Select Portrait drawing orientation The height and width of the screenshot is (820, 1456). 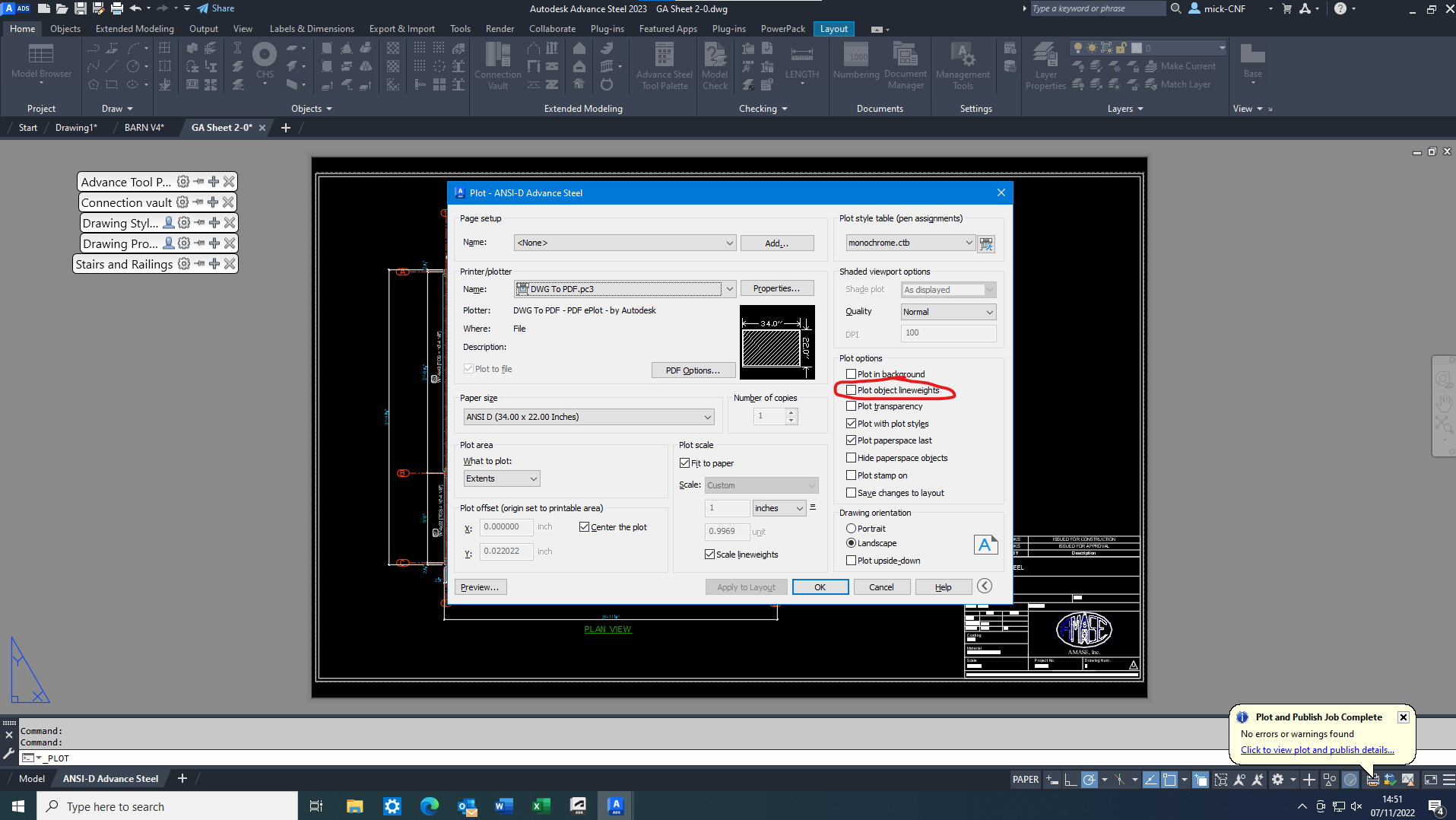coord(852,529)
